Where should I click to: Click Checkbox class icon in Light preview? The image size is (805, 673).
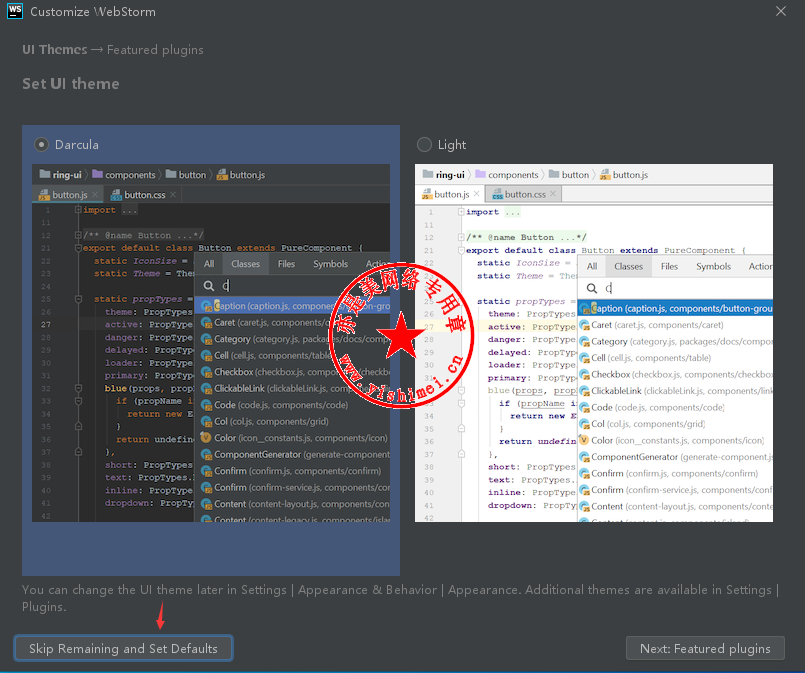click(584, 375)
